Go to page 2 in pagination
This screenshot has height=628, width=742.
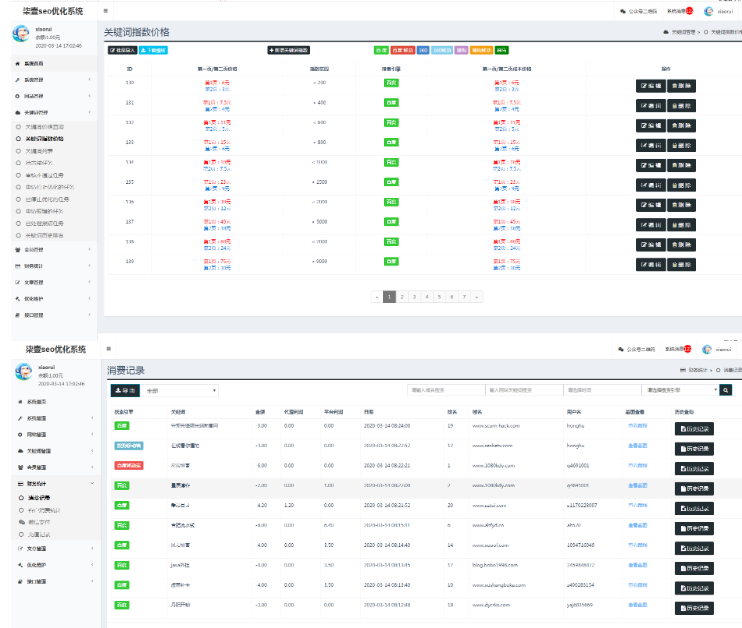[x=402, y=297]
